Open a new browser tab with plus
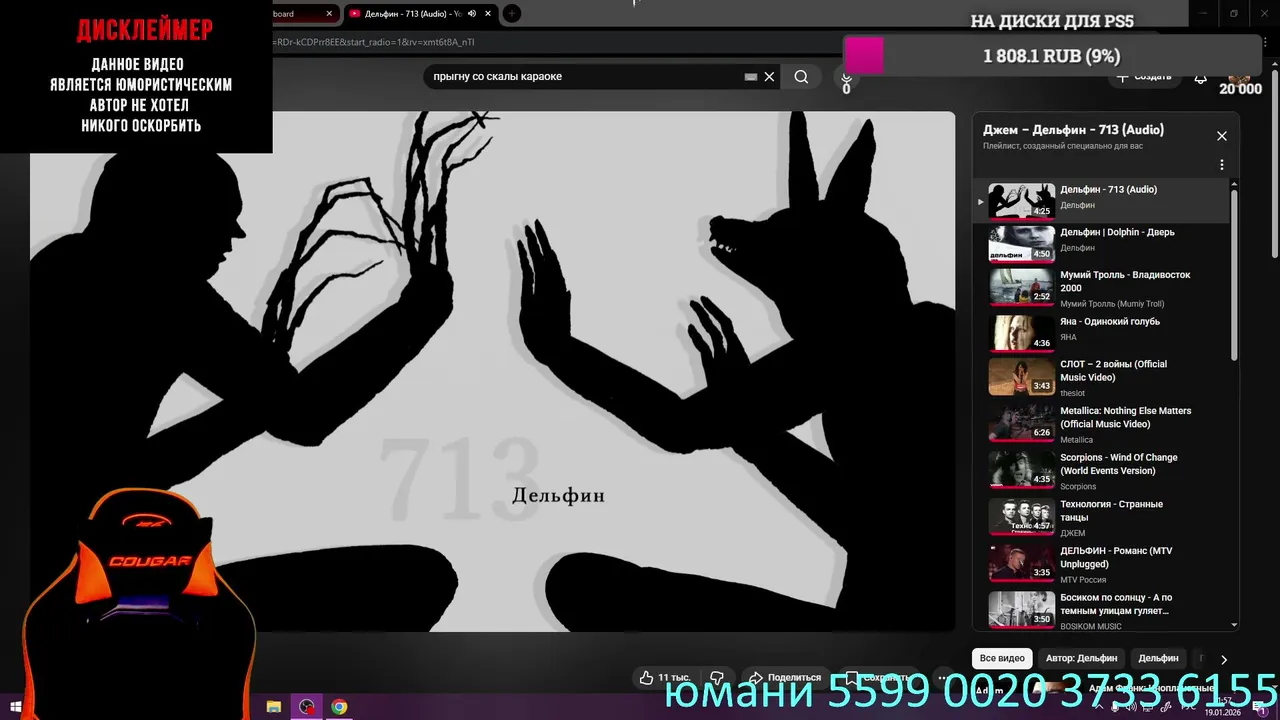Viewport: 1280px width, 720px height. 511,14
